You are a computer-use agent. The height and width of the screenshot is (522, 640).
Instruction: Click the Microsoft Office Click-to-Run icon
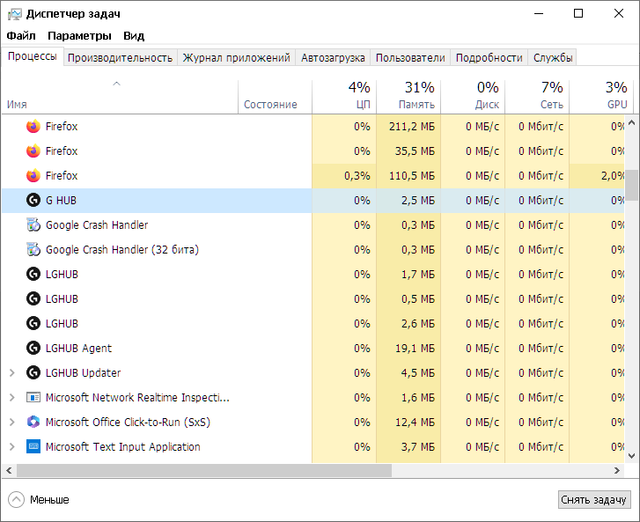click(33, 422)
